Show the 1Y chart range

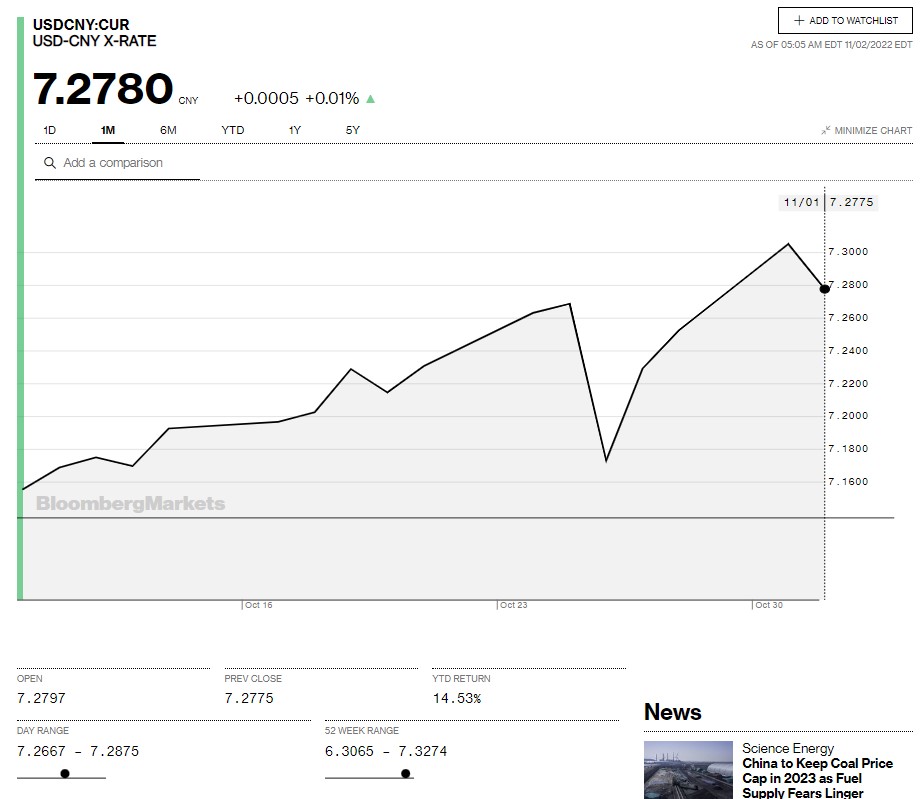[295, 130]
